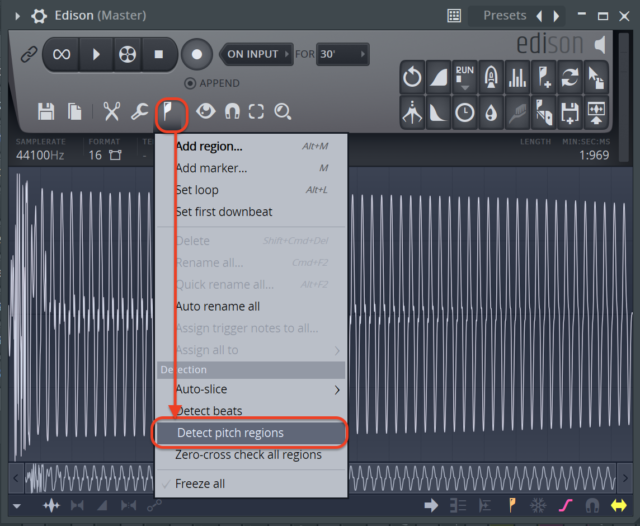Screen dimensions: 640x526
Task: Select the APPEND radio option
Action: [191, 83]
